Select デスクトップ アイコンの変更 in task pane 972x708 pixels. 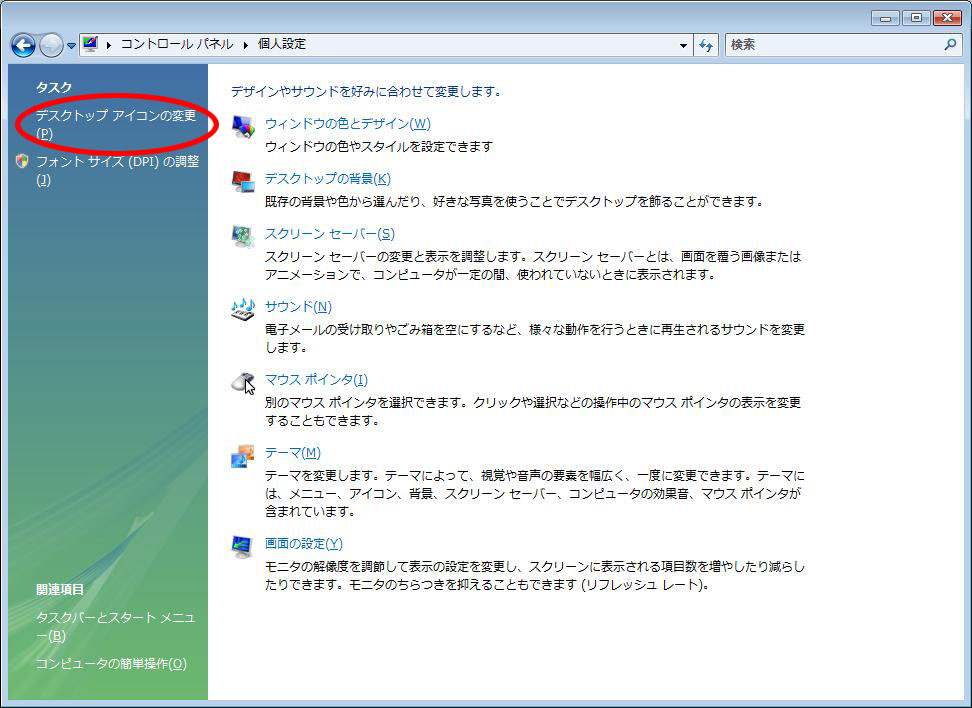point(115,116)
